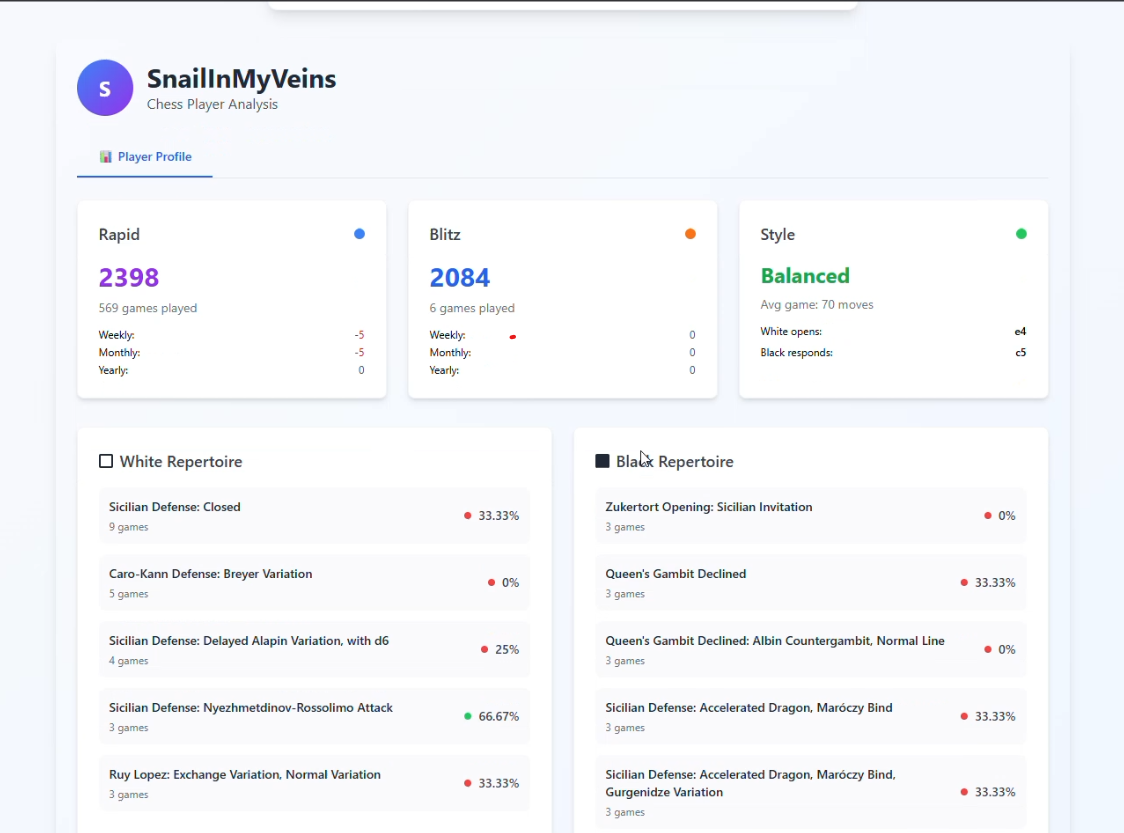The width and height of the screenshot is (1124, 833).
Task: Click the Rapid Weekly -5 value
Action: pos(359,335)
